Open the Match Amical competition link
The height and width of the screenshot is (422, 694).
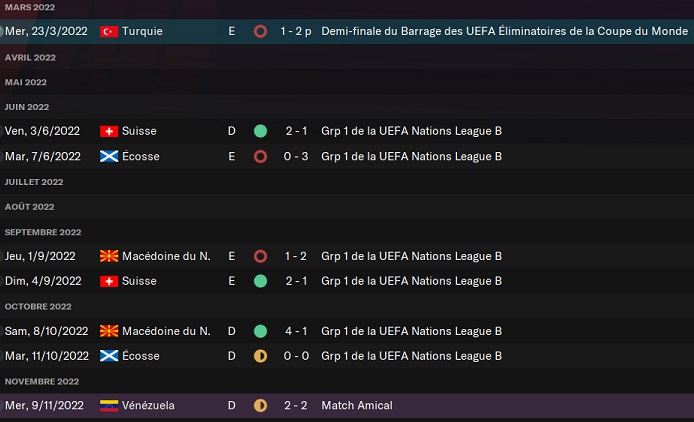point(357,406)
